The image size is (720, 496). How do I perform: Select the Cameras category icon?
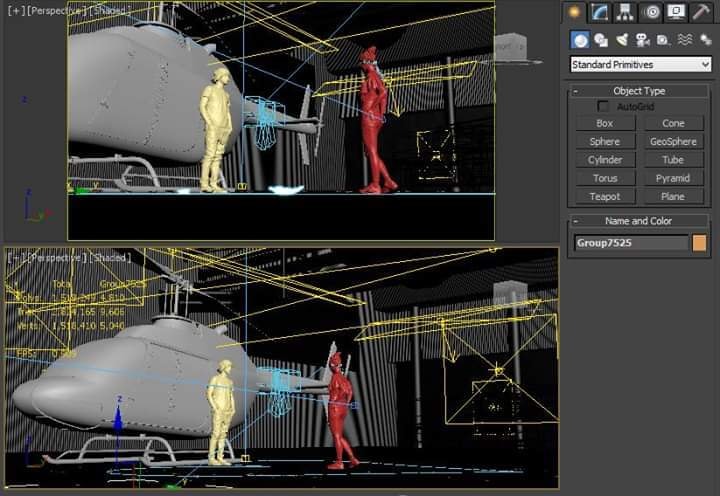642,40
